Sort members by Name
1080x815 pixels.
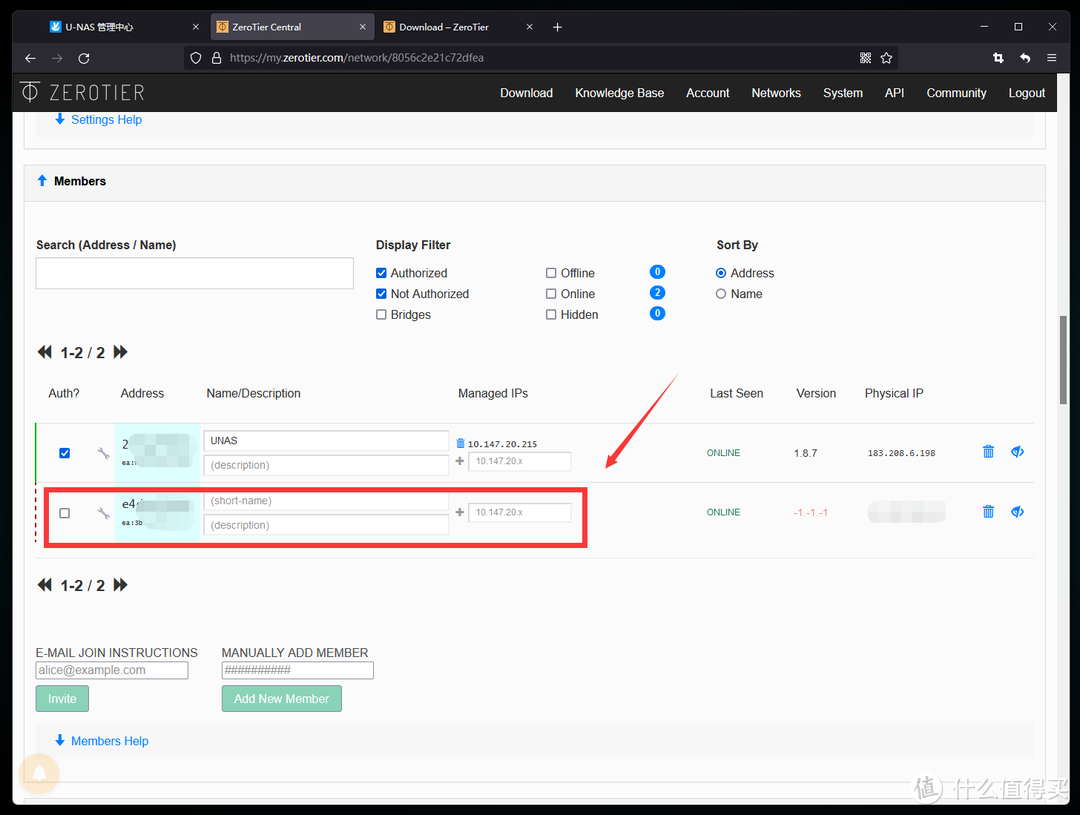[721, 294]
